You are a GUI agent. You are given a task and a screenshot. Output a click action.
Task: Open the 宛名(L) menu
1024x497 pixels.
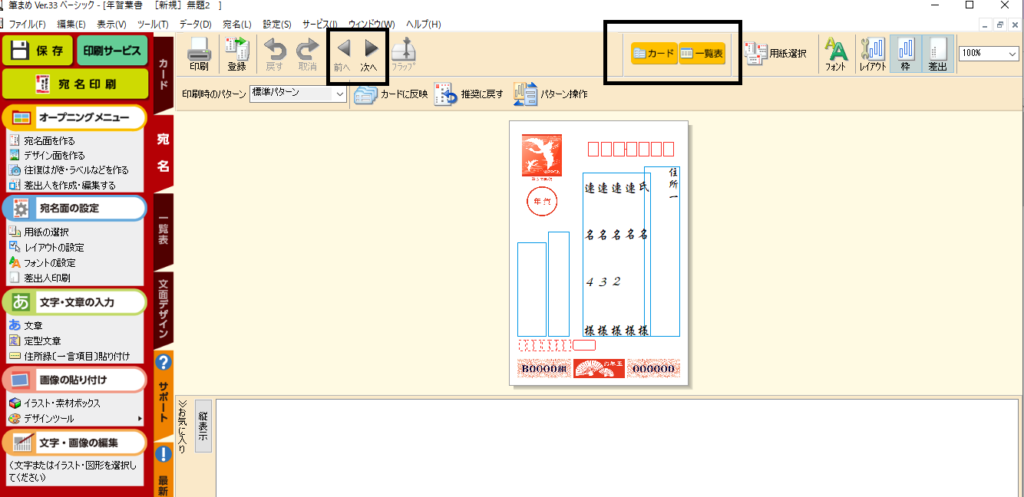(x=236, y=23)
